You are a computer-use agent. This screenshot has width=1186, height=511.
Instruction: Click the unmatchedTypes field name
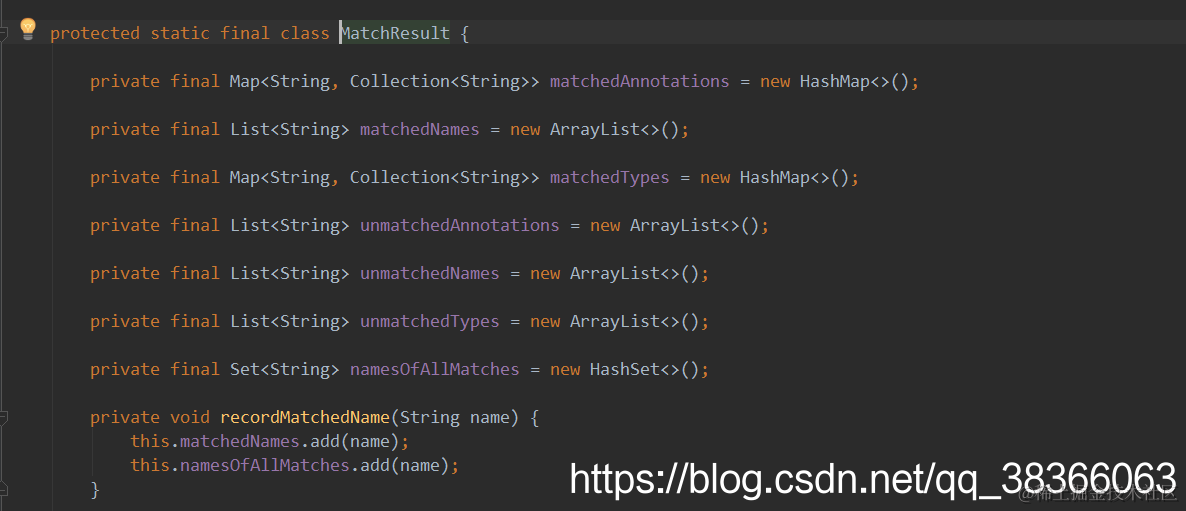pyautogui.click(x=430, y=321)
